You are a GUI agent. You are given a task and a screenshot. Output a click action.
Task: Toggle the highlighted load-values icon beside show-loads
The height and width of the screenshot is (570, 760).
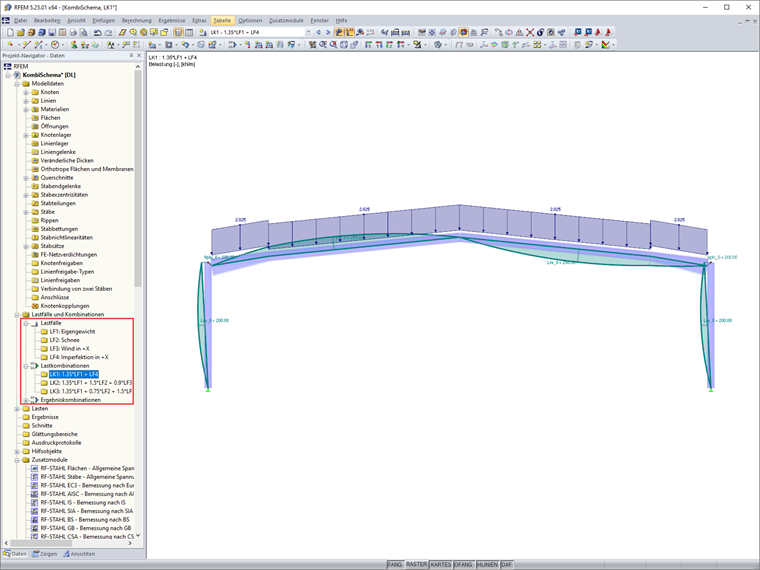click(x=349, y=32)
